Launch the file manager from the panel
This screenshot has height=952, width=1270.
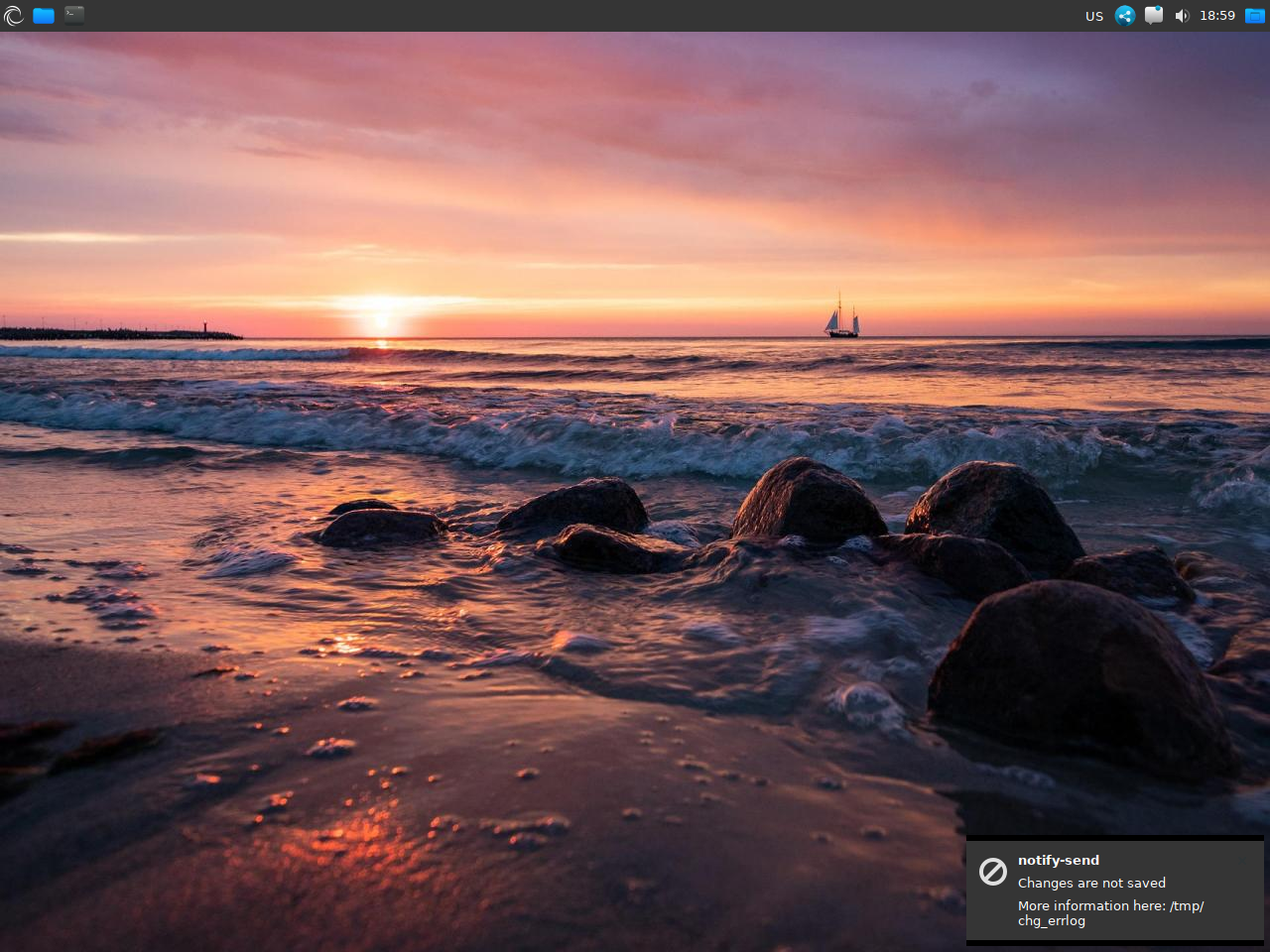(44, 16)
